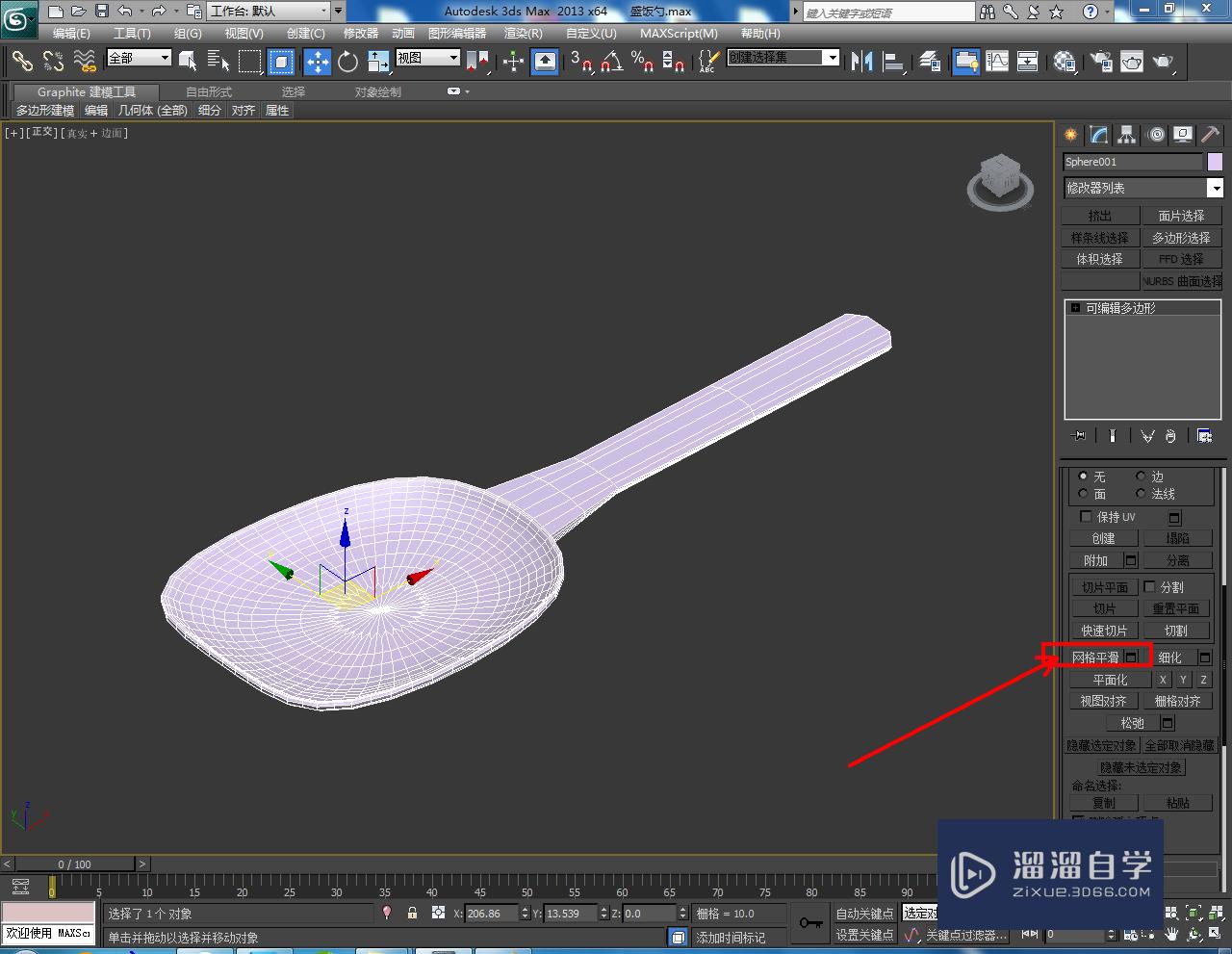Click the Bind to Space Warp icon

tap(85, 62)
